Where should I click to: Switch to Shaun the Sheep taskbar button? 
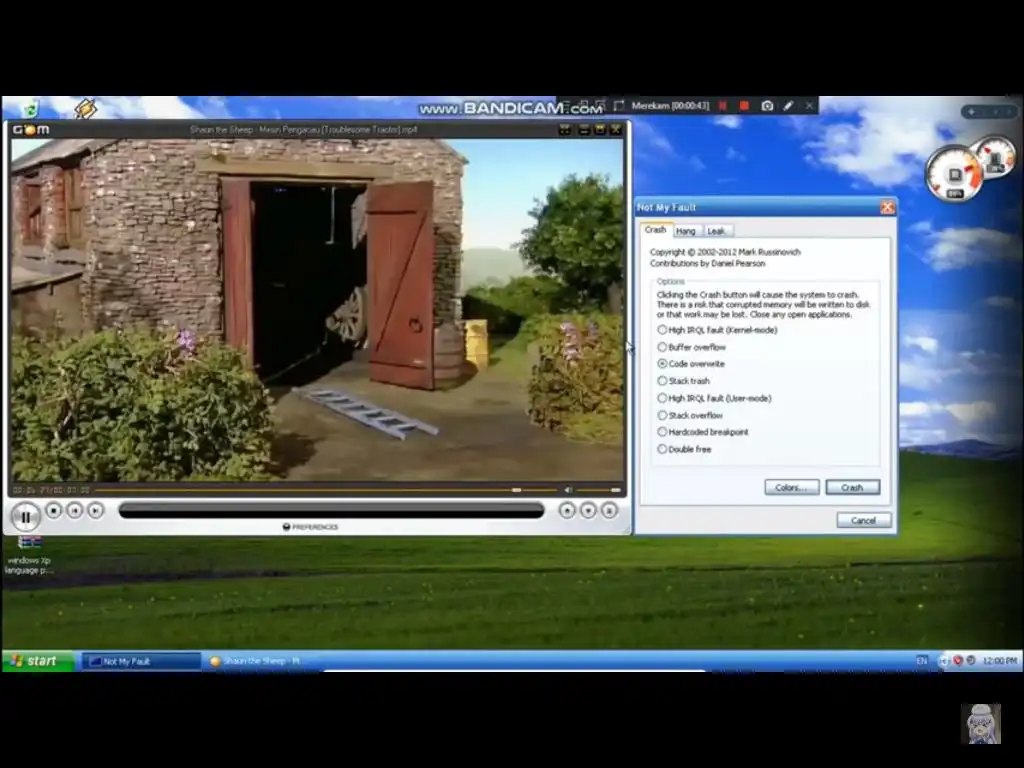click(261, 661)
